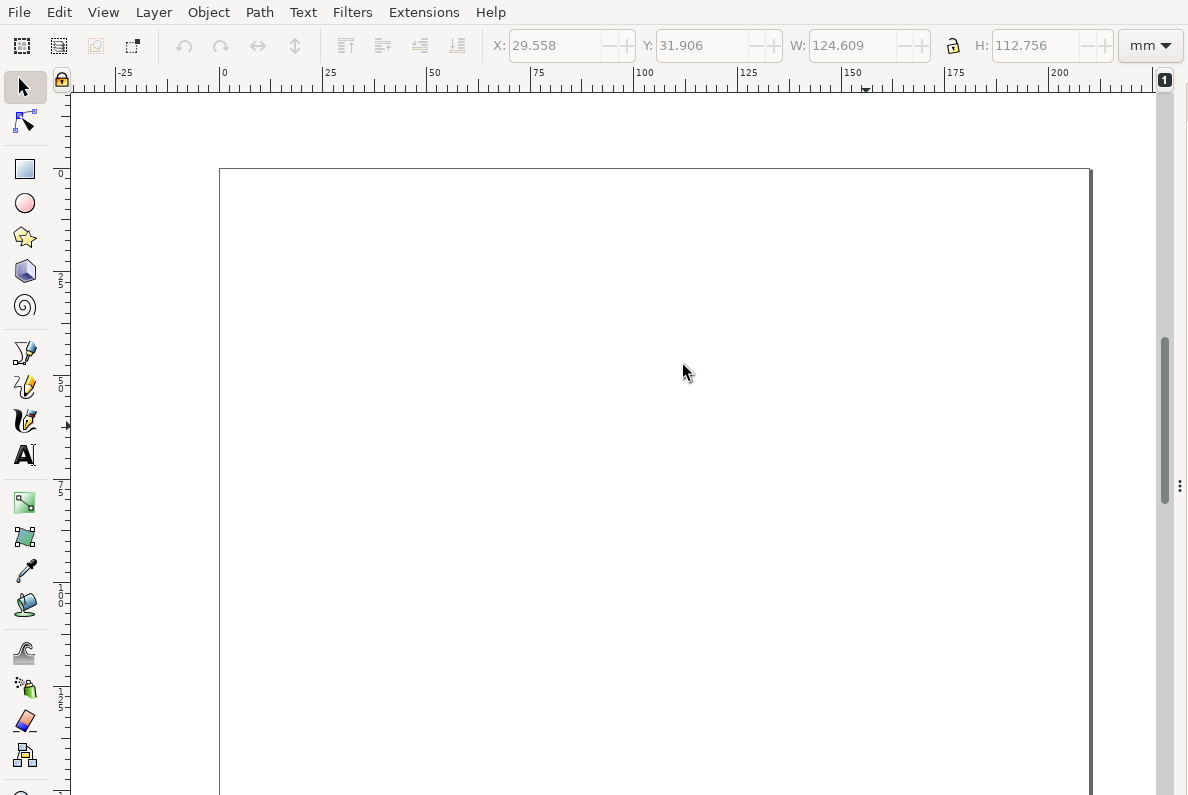This screenshot has height=795, width=1188.
Task: Click the W width input field
Action: click(853, 45)
